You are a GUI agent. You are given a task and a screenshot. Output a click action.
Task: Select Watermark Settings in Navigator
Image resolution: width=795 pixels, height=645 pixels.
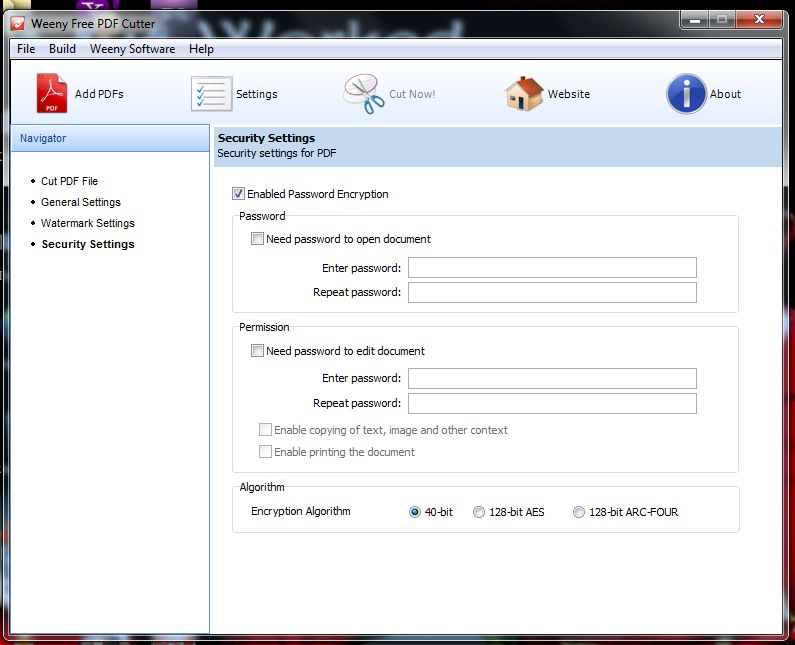[87, 223]
